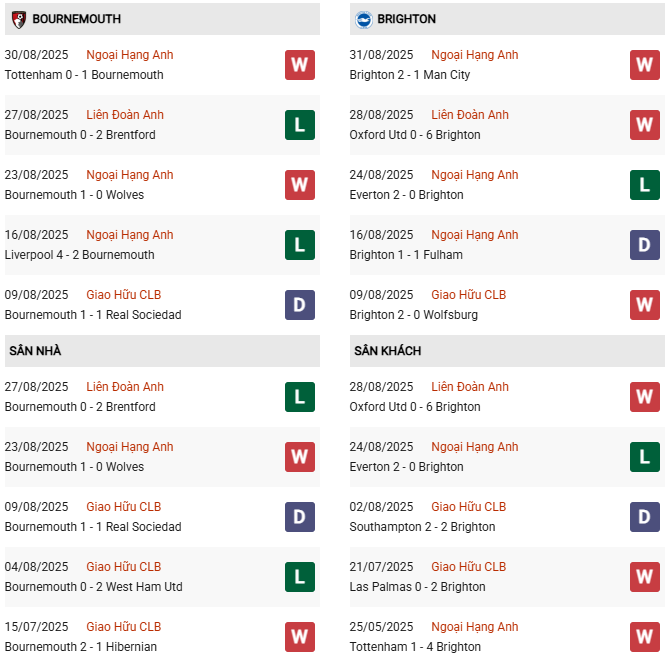Open Ngoại Hạng Anh link dated 31/08/2025
Viewport: 666px width, 659px height.
(475, 55)
